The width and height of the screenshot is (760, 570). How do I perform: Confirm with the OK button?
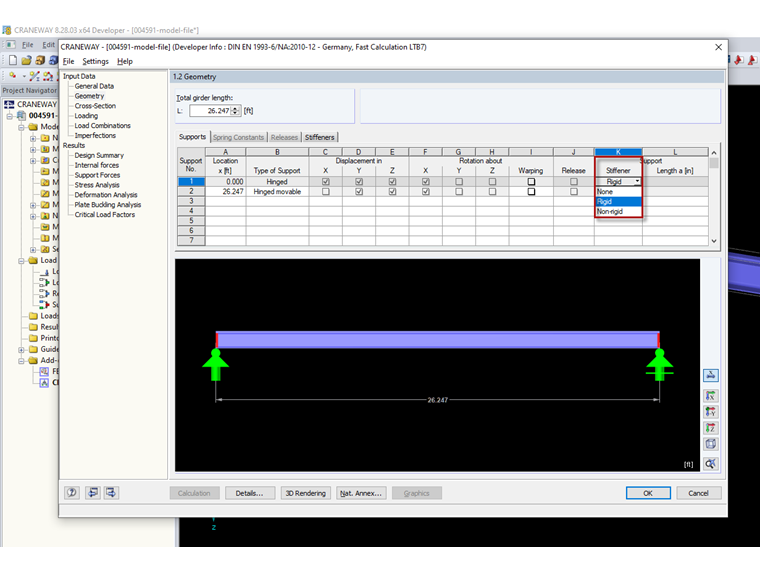(x=648, y=493)
